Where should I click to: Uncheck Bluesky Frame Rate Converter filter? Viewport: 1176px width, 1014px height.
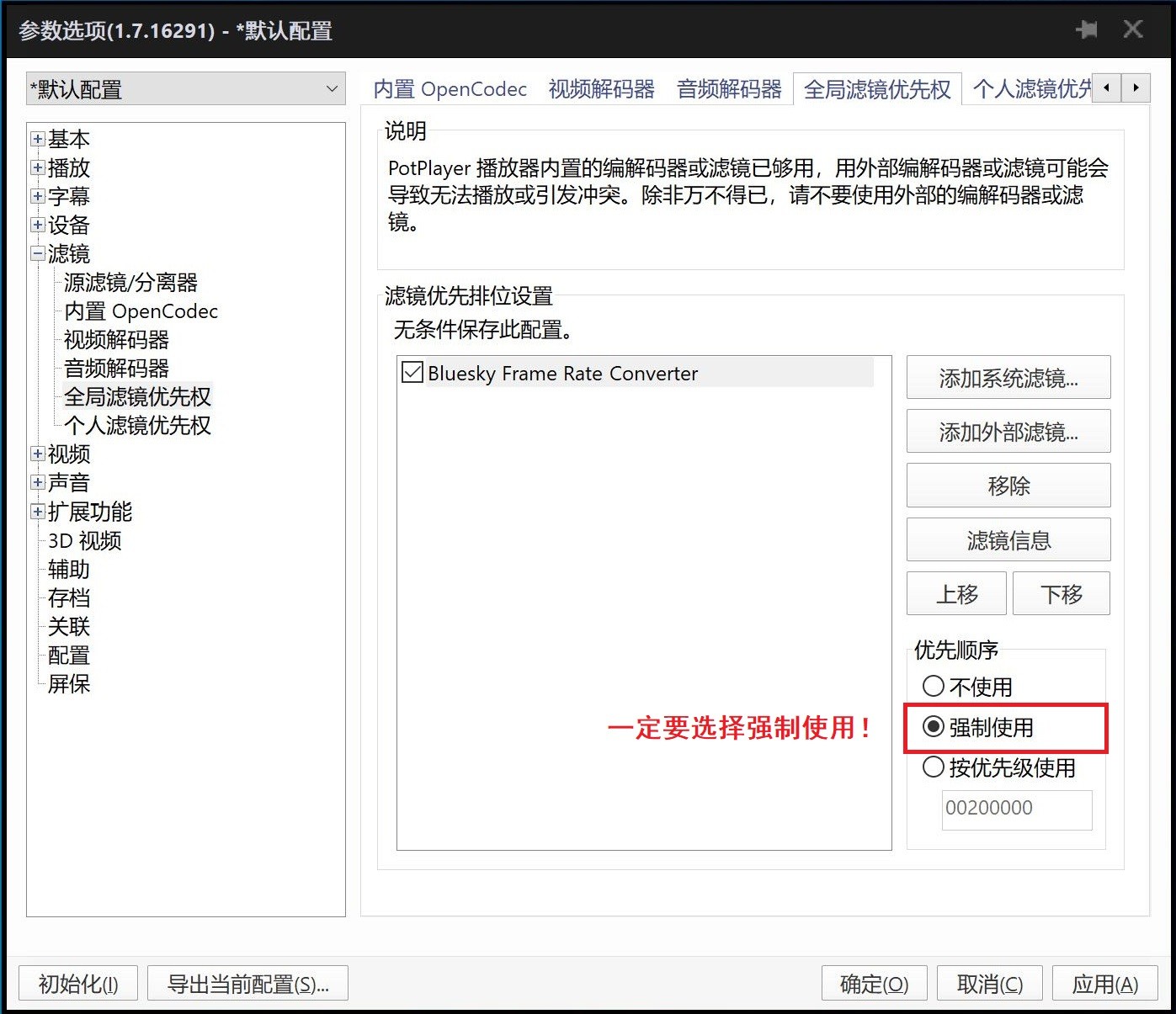tap(412, 373)
